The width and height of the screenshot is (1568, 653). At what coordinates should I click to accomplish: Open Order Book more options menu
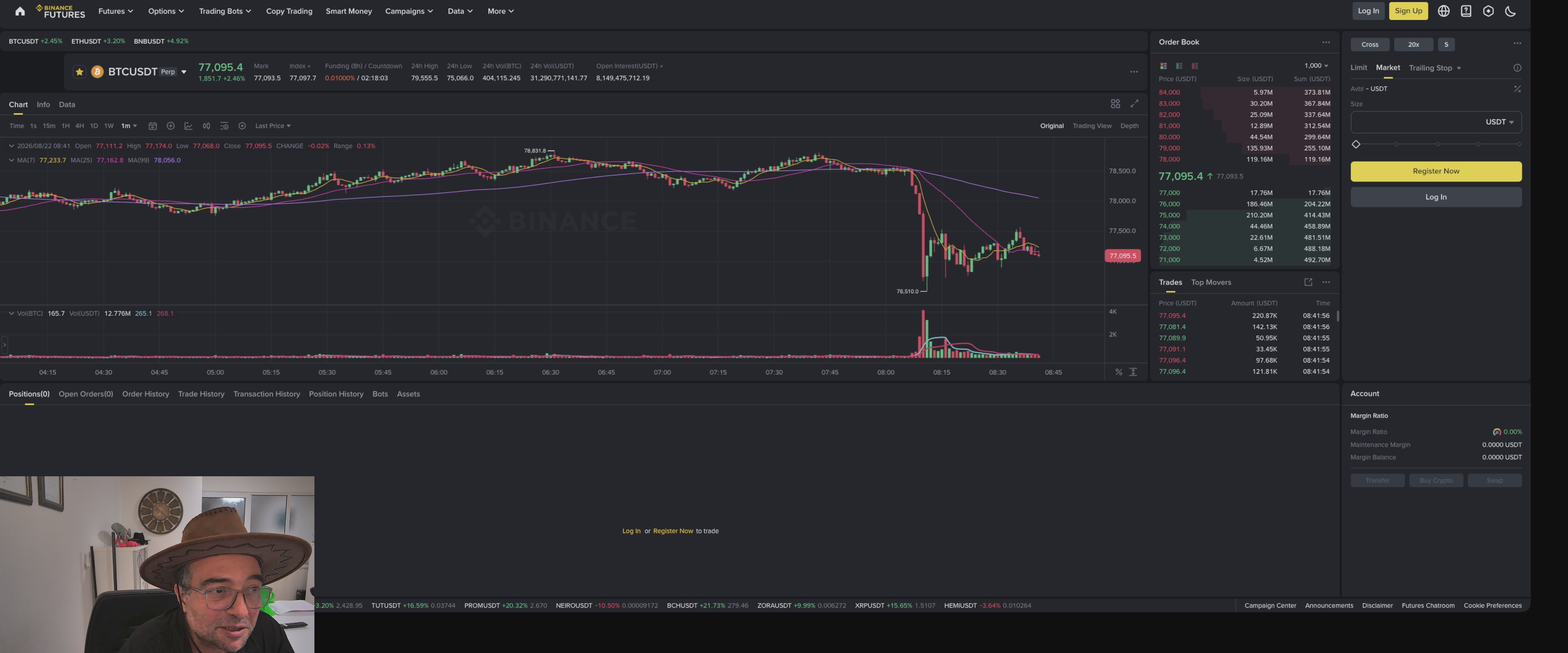pyautogui.click(x=1326, y=42)
